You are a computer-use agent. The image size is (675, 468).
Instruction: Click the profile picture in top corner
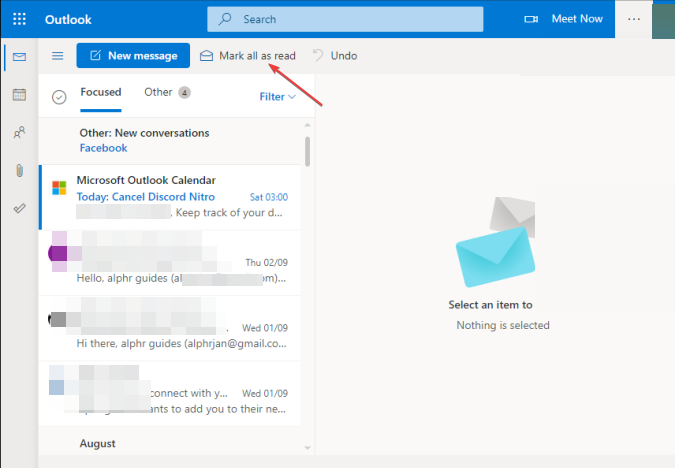[663, 20]
